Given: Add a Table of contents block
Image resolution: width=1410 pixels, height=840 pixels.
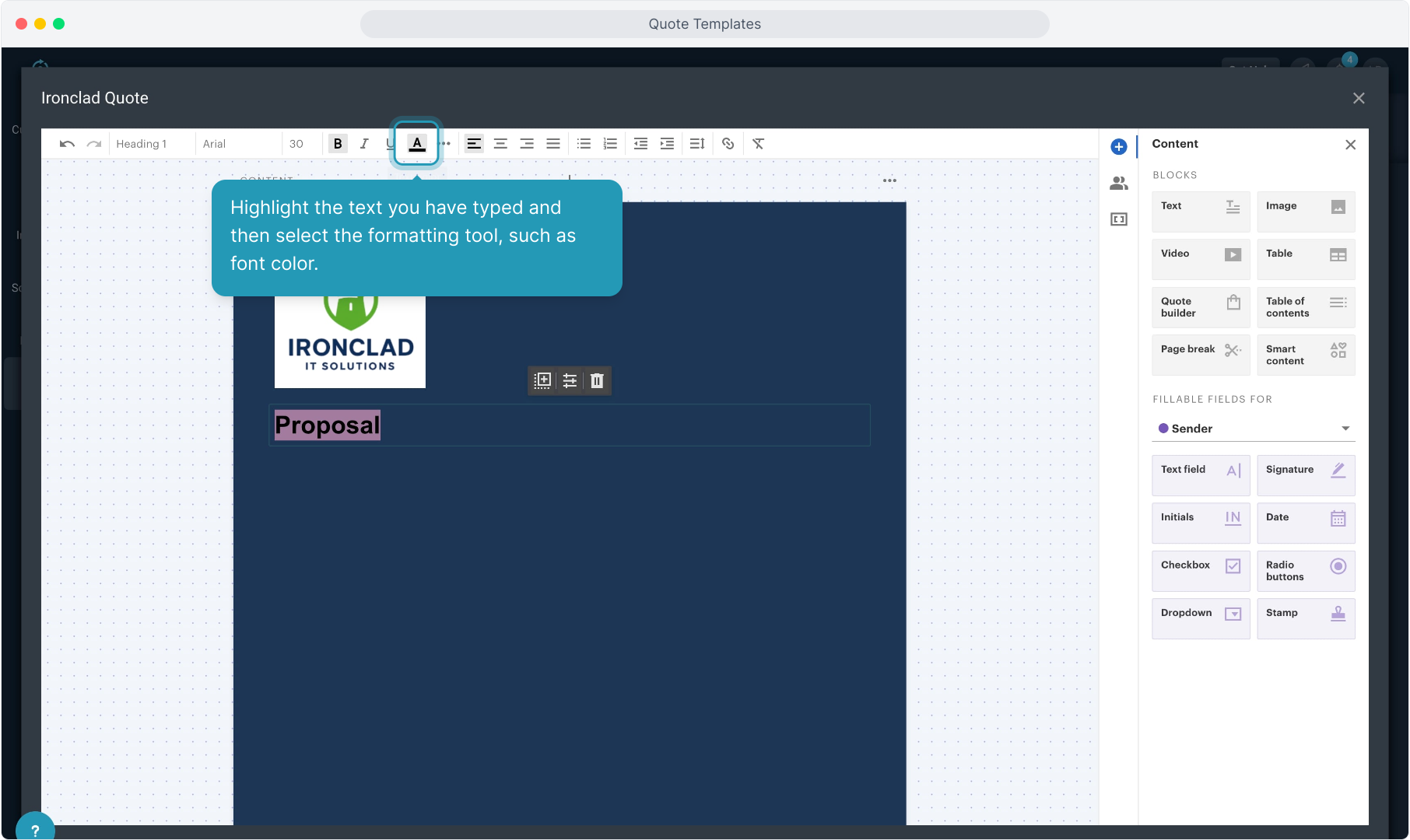Looking at the screenshot, I should [x=1306, y=307].
